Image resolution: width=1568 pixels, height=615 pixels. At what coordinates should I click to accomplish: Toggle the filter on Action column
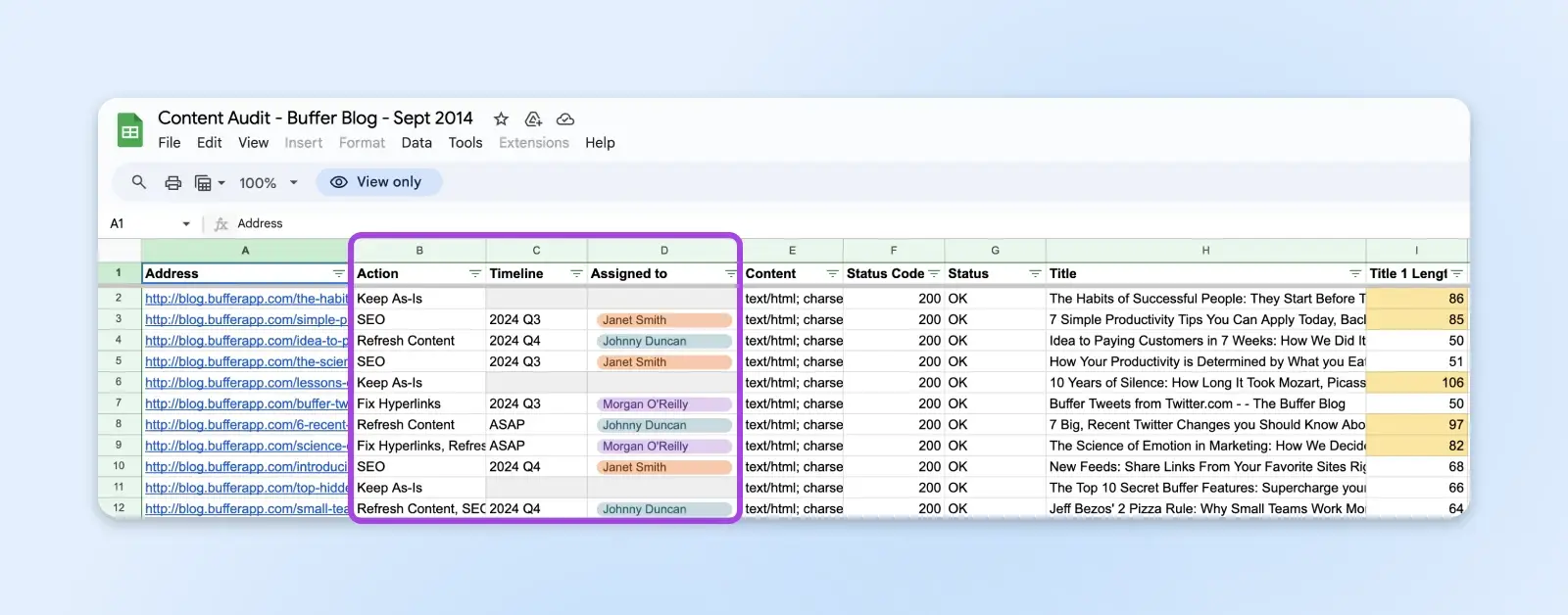click(474, 273)
